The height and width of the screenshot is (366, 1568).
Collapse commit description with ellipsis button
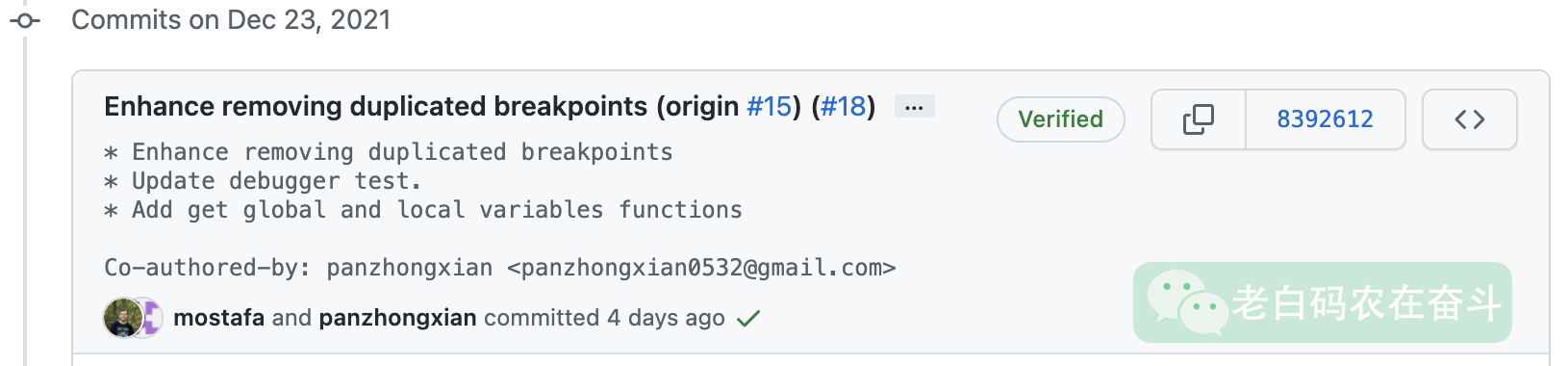point(914,107)
